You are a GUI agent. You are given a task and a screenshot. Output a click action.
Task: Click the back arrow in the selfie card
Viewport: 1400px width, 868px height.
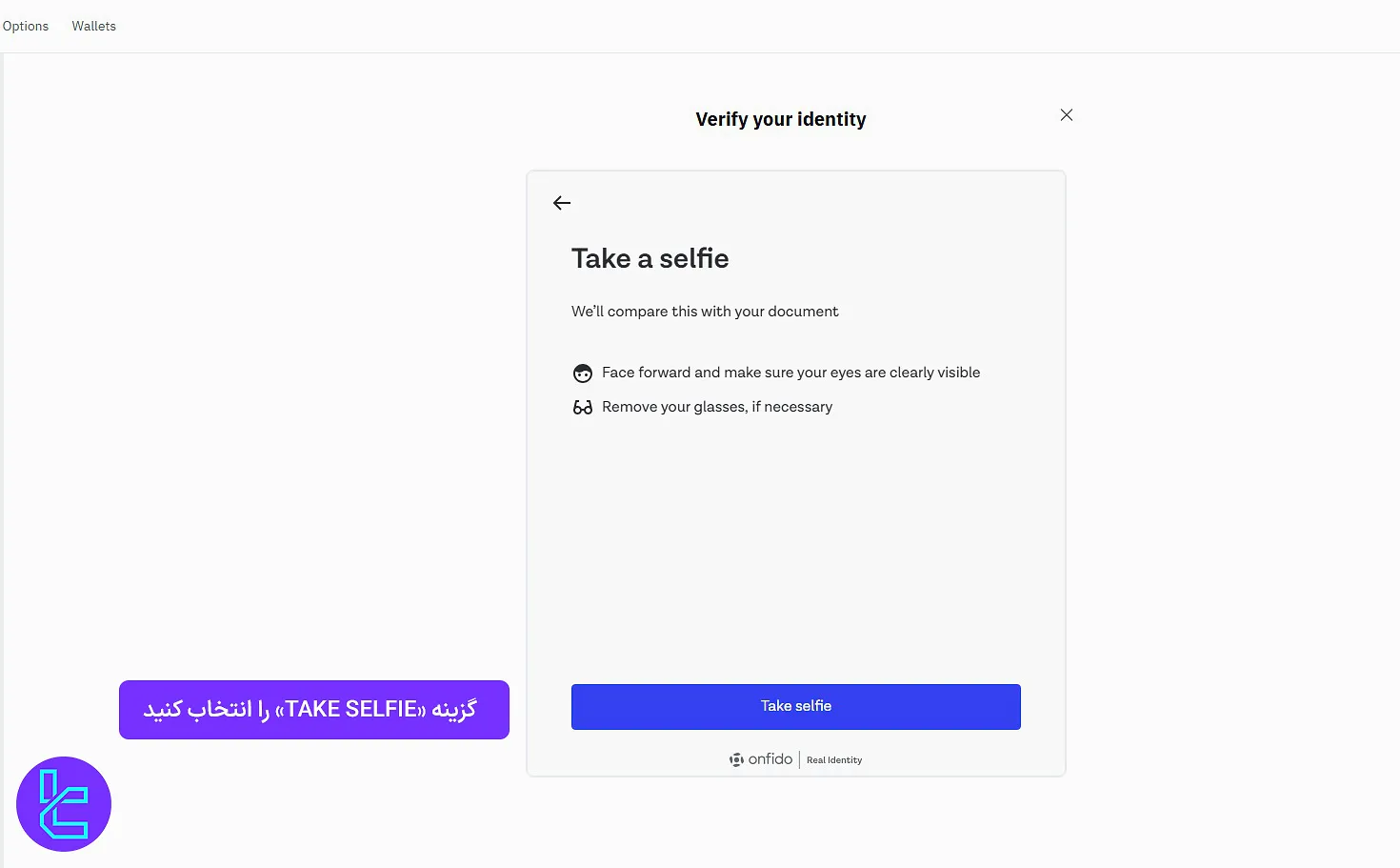562,203
